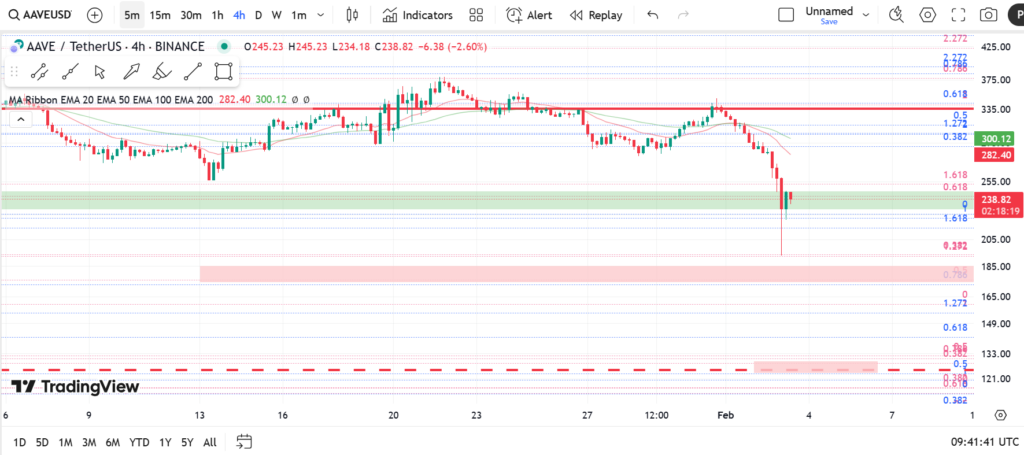Open chart settings hexagon icon
Image resolution: width=1024 pixels, height=455 pixels.
(927, 15)
